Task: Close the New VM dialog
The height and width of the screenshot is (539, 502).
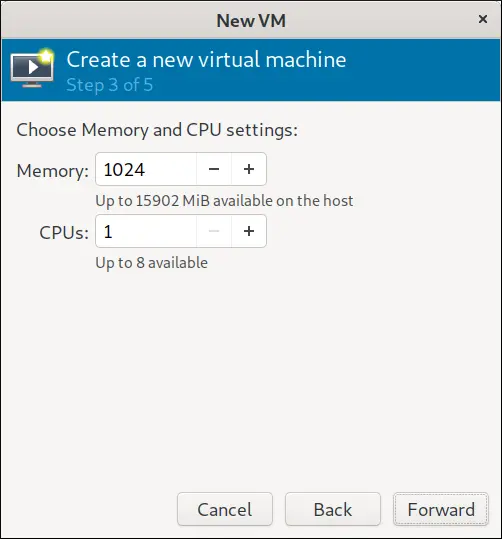Action: click(483, 19)
